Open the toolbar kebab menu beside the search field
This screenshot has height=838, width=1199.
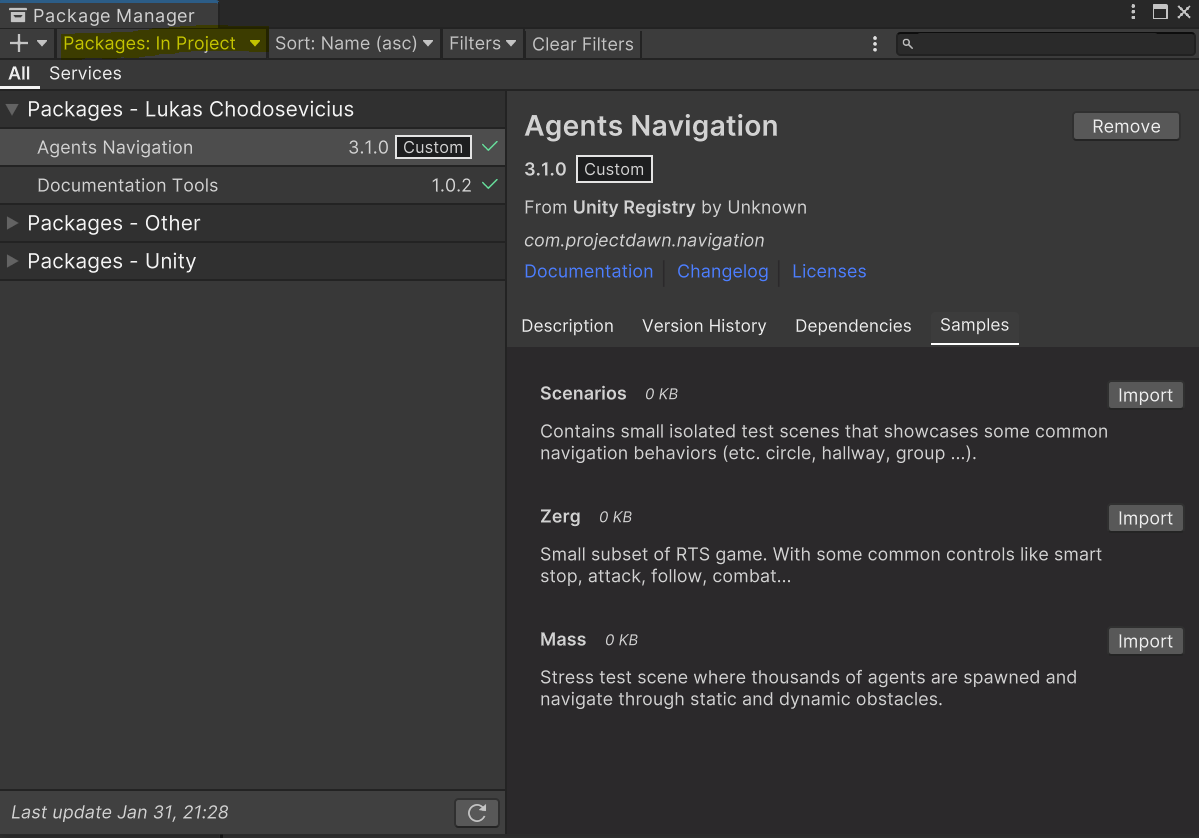(875, 44)
